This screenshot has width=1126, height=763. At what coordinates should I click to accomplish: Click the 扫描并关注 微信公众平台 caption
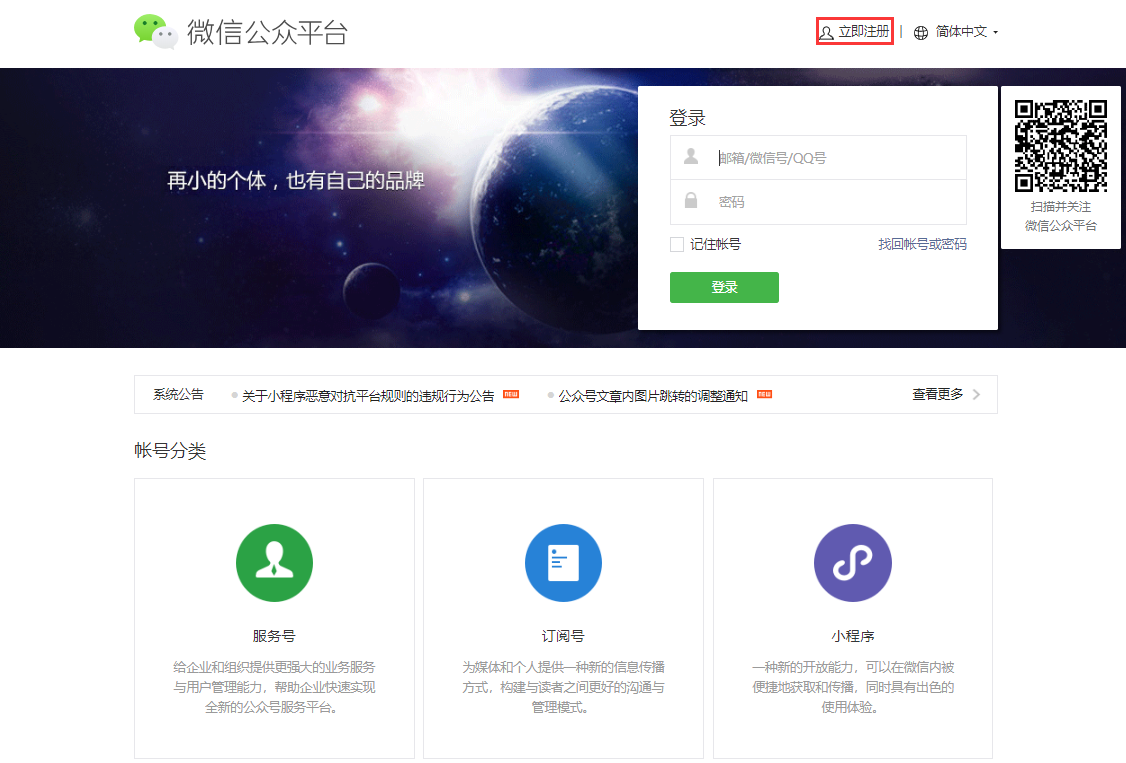click(x=1061, y=216)
